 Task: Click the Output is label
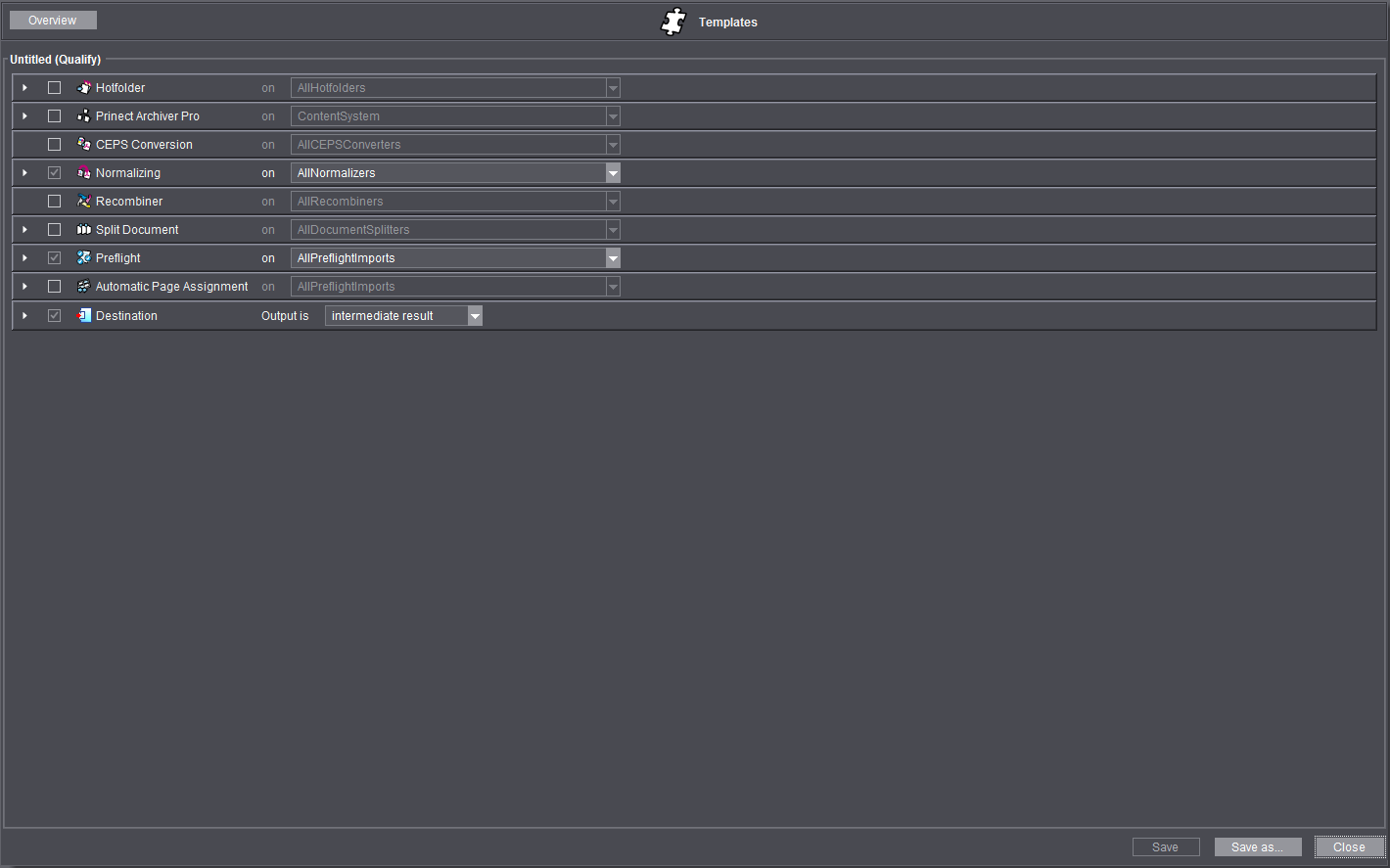pyautogui.click(x=285, y=316)
